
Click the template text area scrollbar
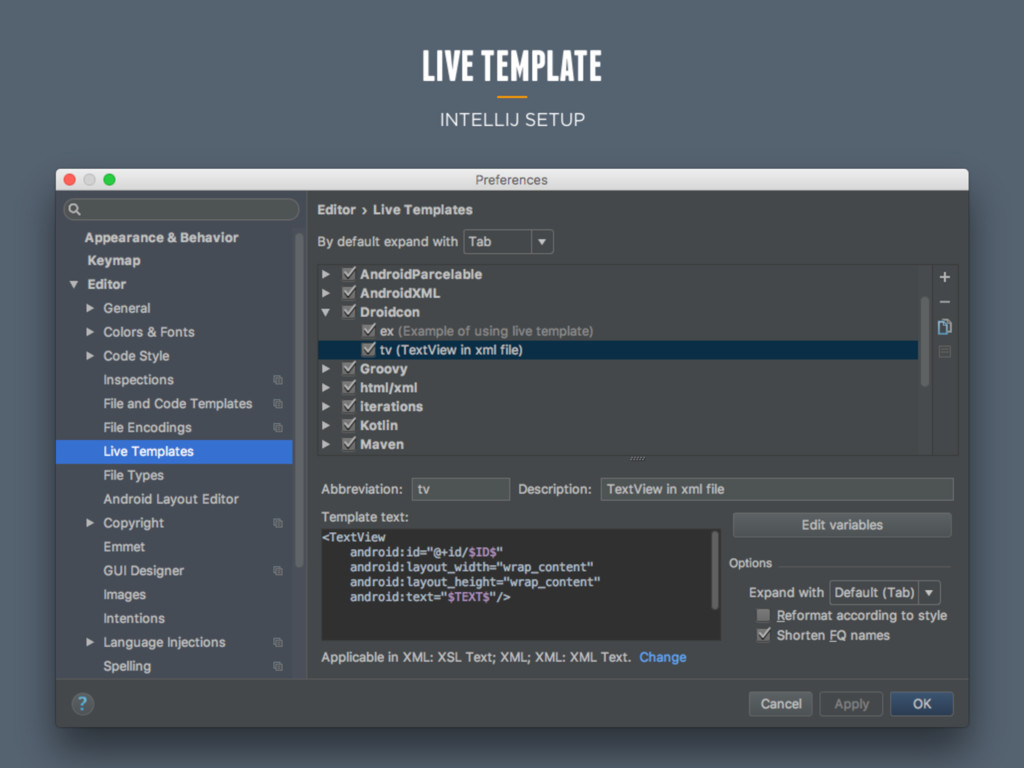(x=715, y=569)
